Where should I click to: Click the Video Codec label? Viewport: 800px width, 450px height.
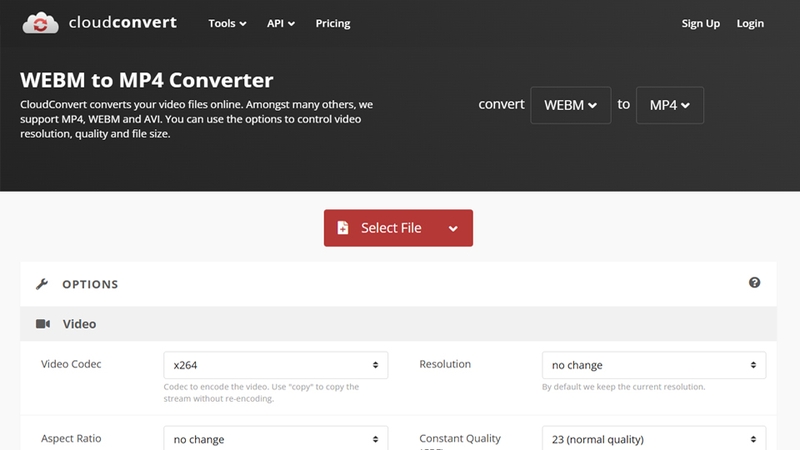tap(71, 364)
